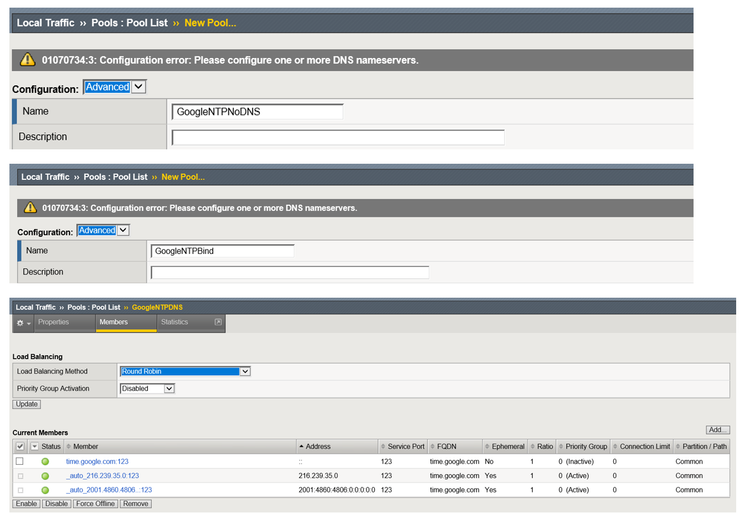The image size is (750, 519).
Task: Click the Add... button for members
Action: pyautogui.click(x=717, y=429)
